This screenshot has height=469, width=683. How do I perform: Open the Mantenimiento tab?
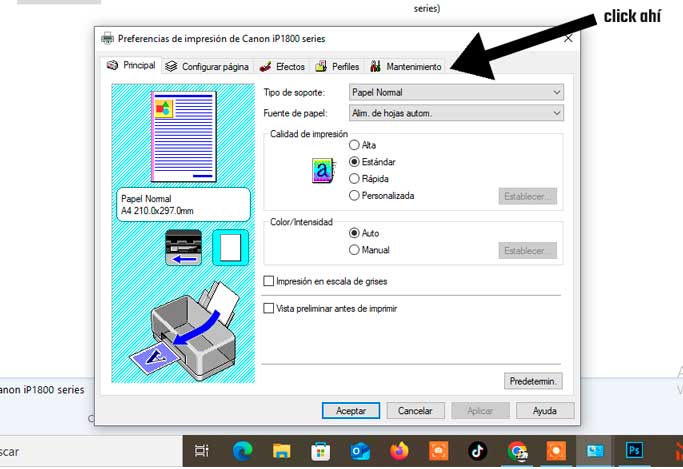click(x=406, y=67)
